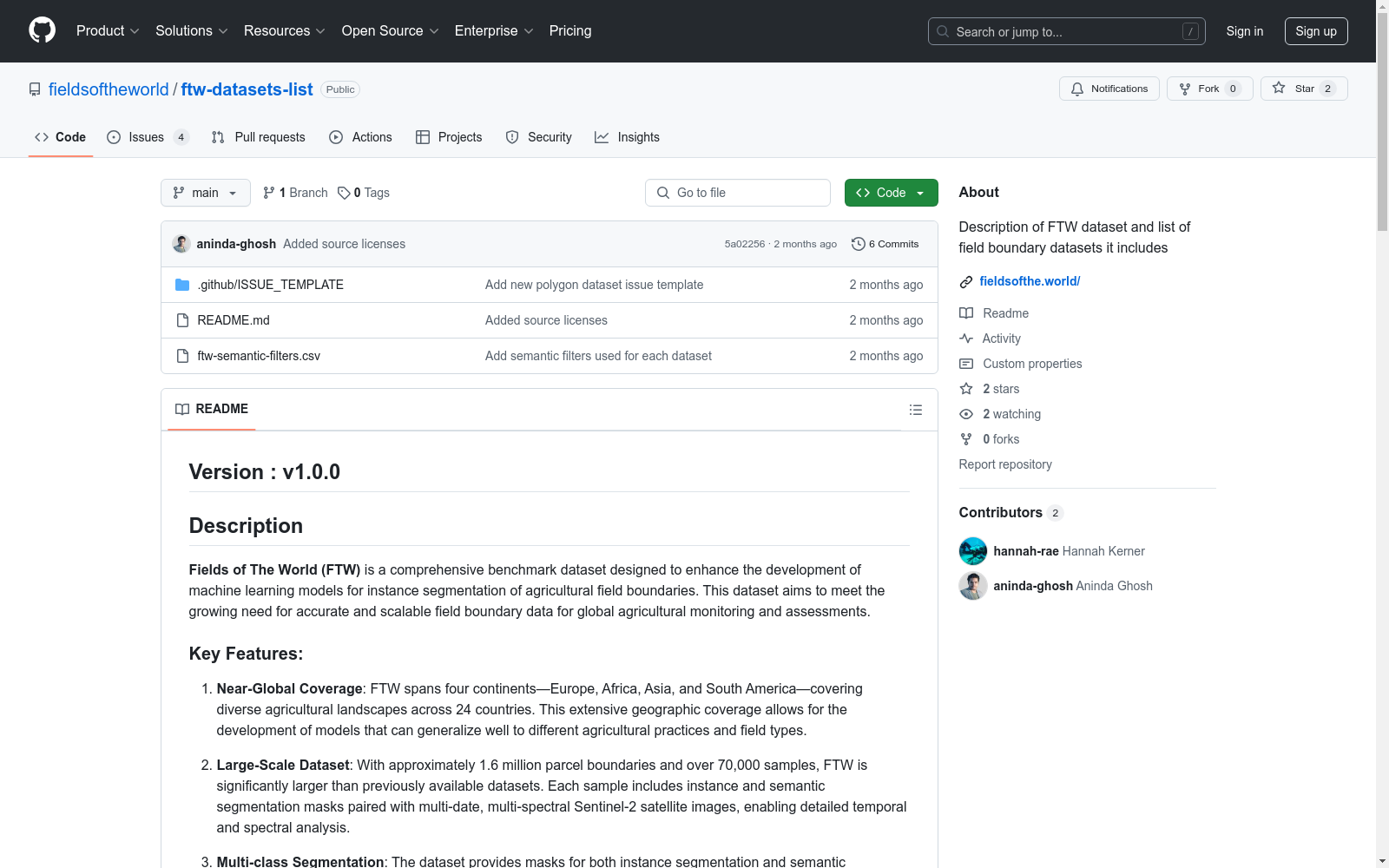Image resolution: width=1389 pixels, height=868 pixels.
Task: Click the note icon beside Custom properties
Action: coord(966,364)
